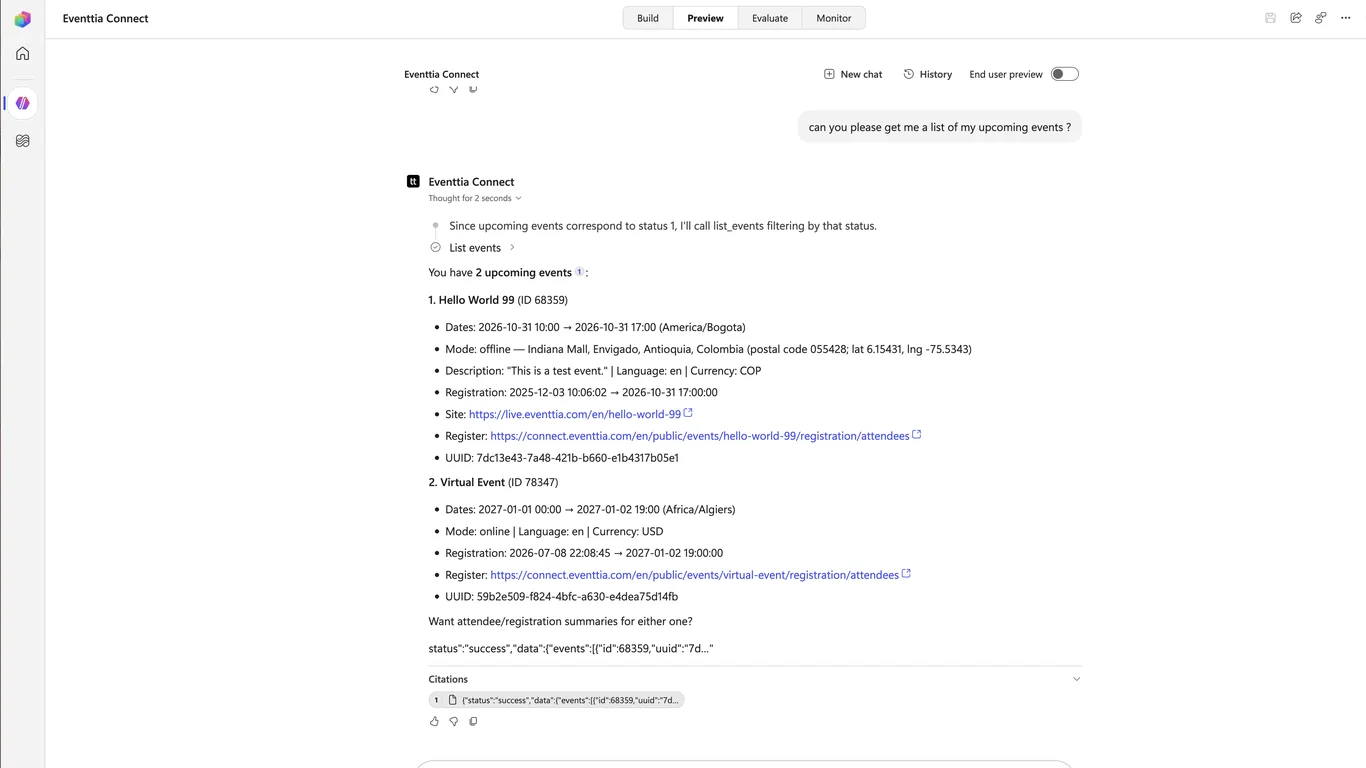Open the live.eventtia.com hello-world-99 site link
The height and width of the screenshot is (768, 1366).
pos(575,414)
